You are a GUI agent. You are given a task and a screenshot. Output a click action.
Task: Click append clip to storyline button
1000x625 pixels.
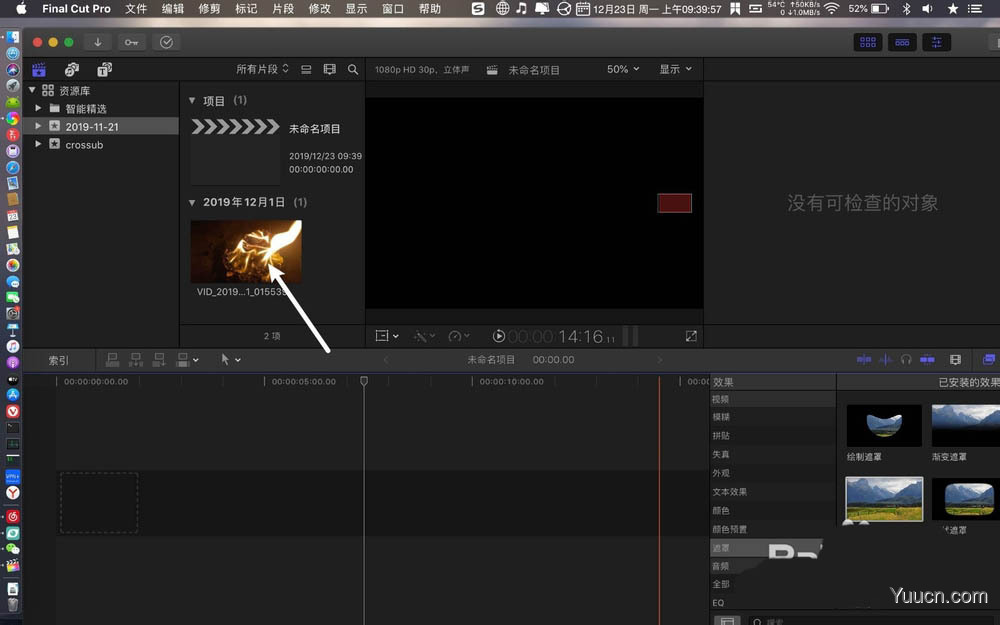click(159, 360)
